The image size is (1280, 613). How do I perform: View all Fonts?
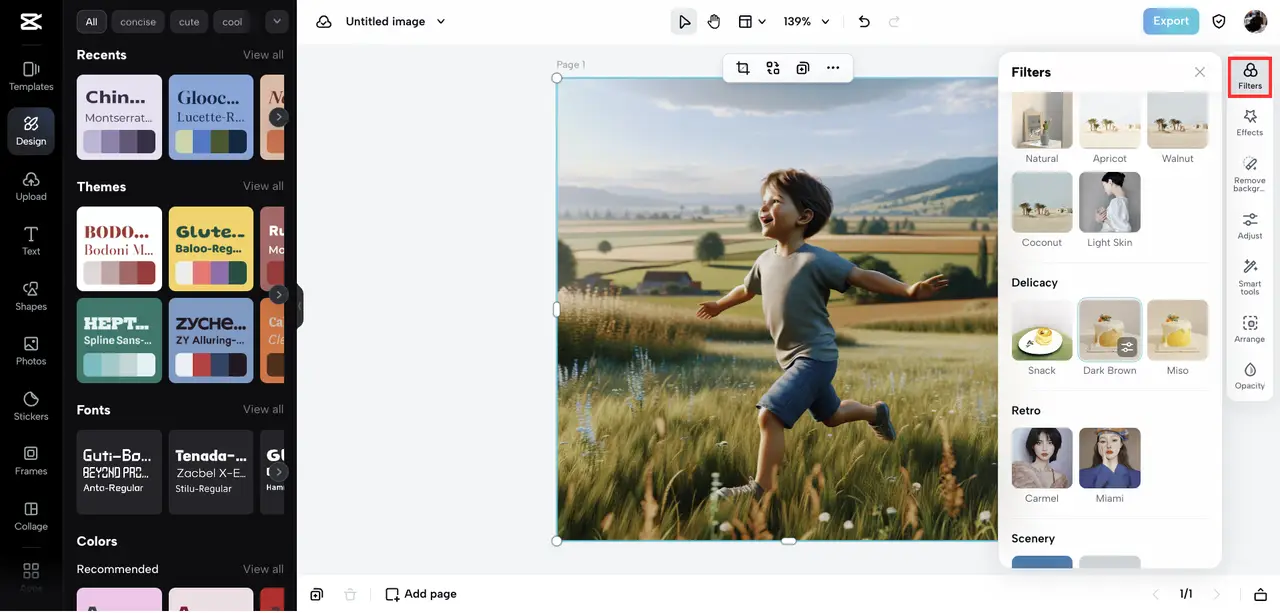click(263, 409)
